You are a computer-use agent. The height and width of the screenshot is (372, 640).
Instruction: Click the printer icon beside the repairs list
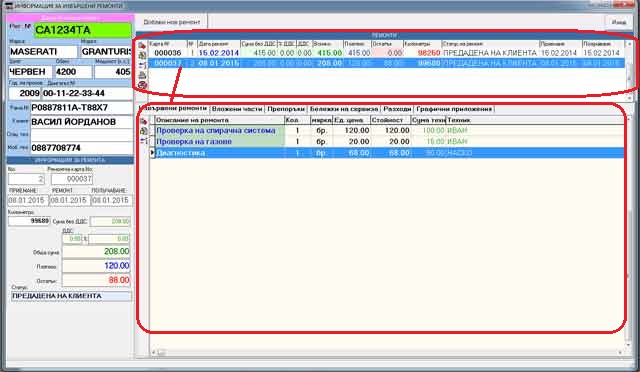(142, 75)
